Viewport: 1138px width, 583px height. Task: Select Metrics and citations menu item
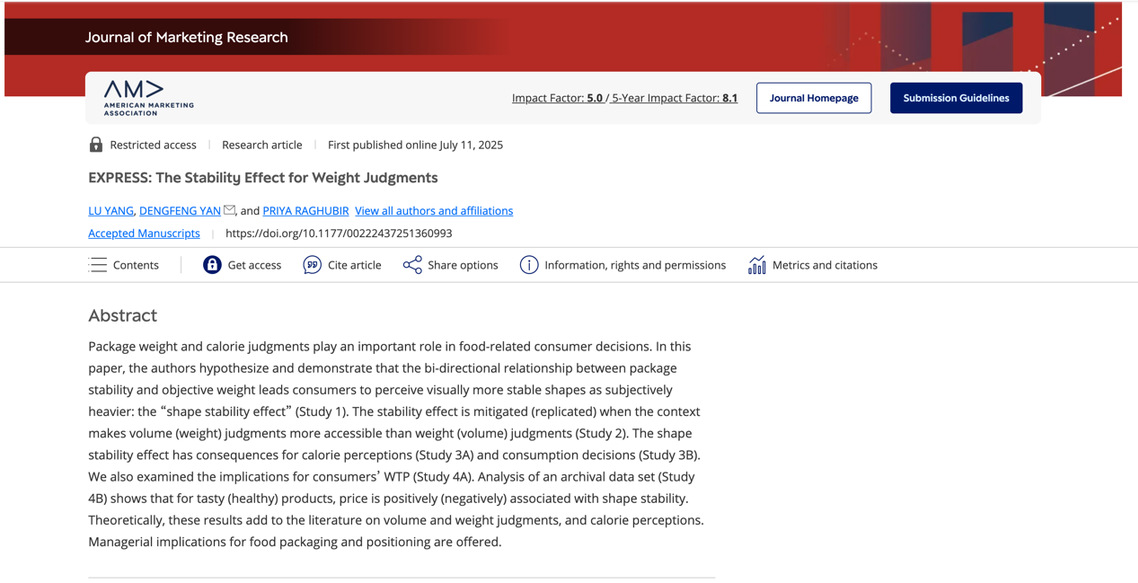coord(825,265)
